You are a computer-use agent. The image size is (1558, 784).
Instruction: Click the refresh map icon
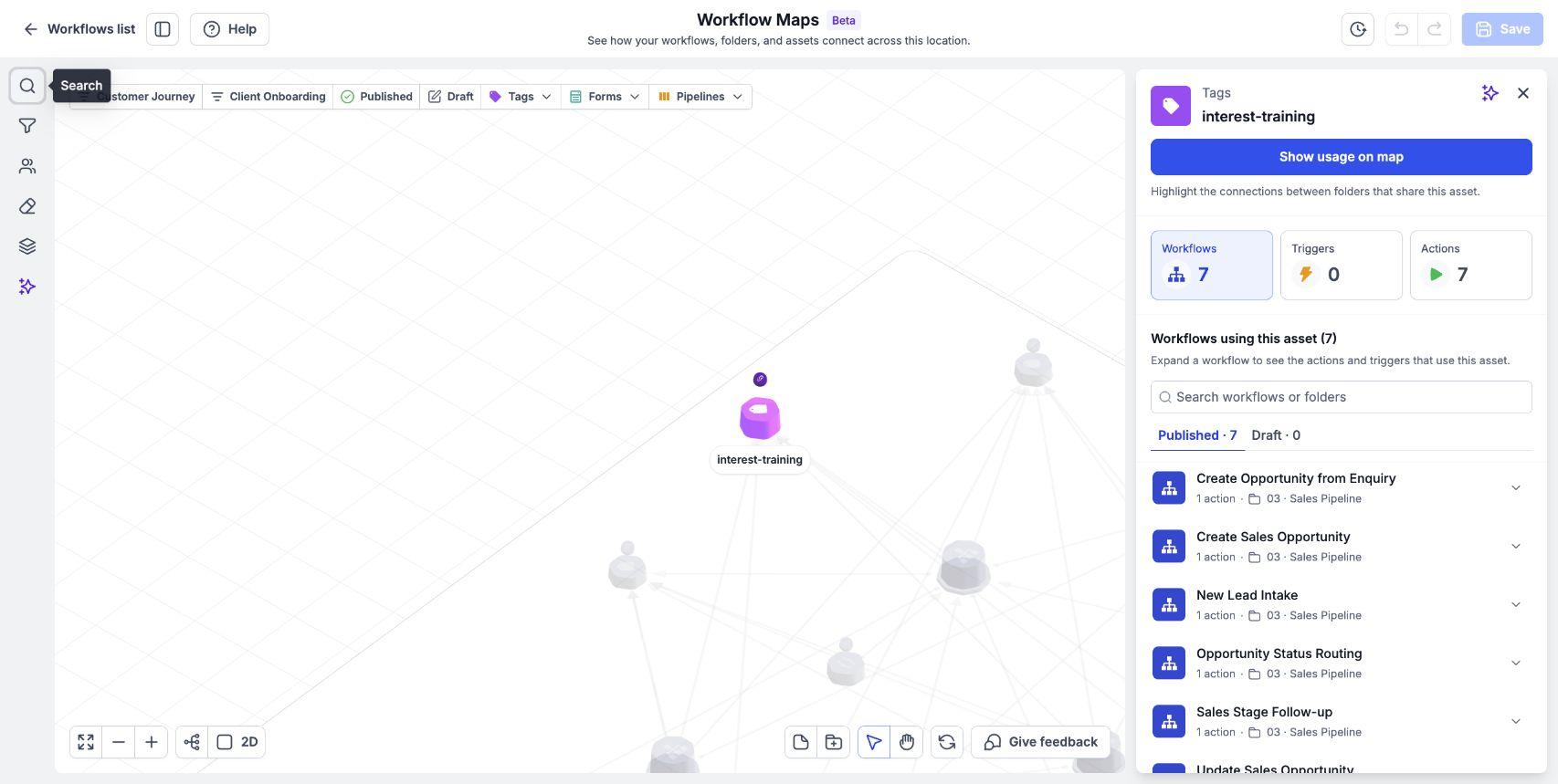pos(947,742)
